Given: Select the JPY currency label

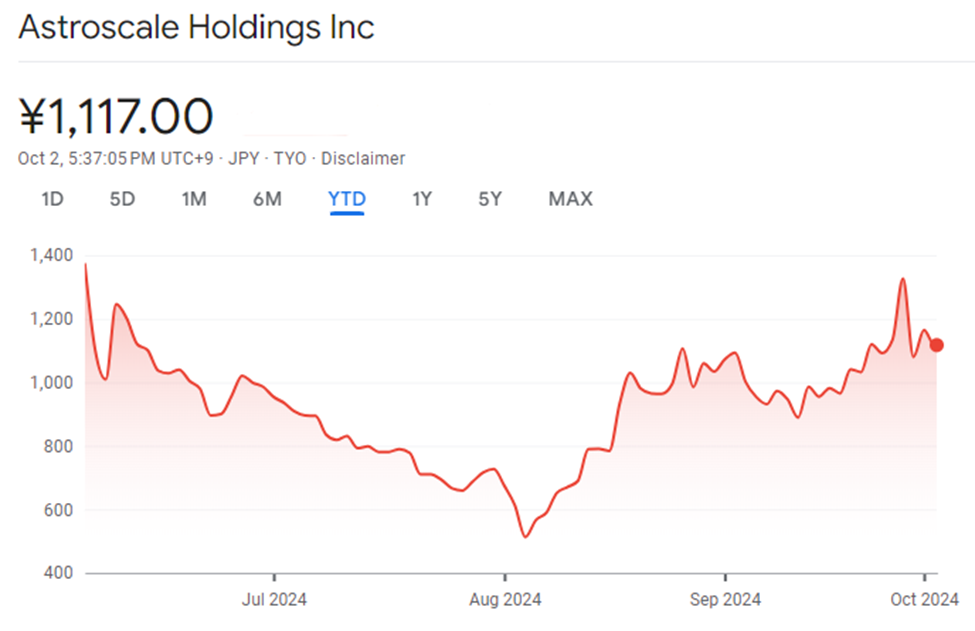Looking at the screenshot, I should coord(246,158).
